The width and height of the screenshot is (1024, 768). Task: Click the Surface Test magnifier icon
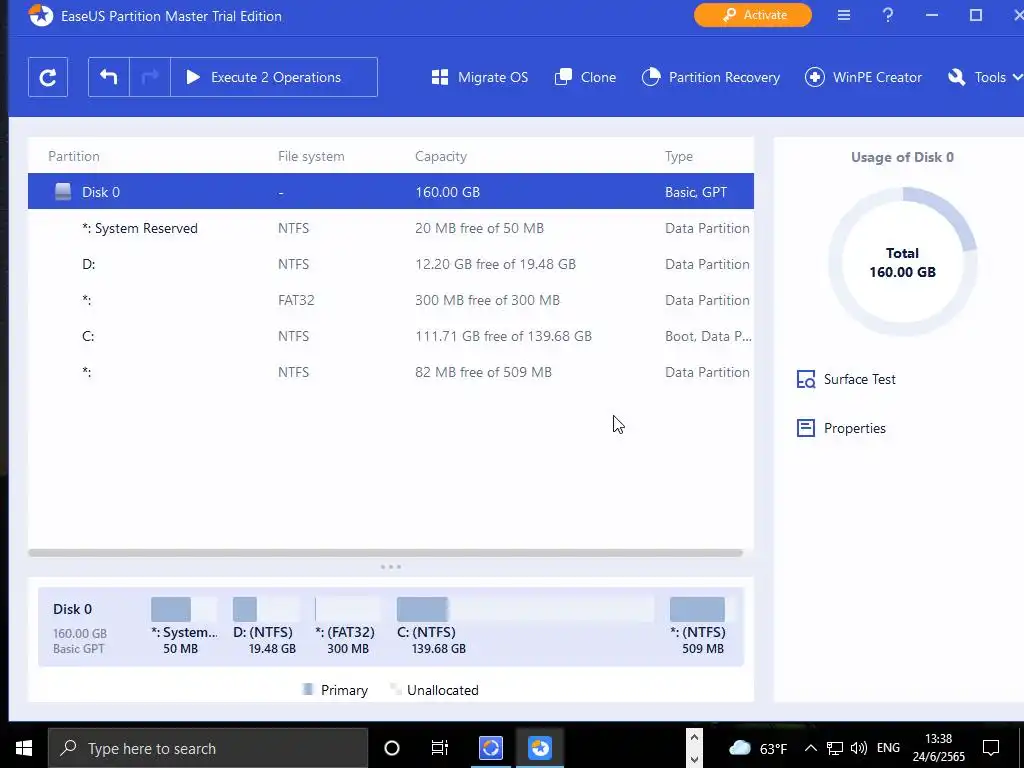[806, 379]
